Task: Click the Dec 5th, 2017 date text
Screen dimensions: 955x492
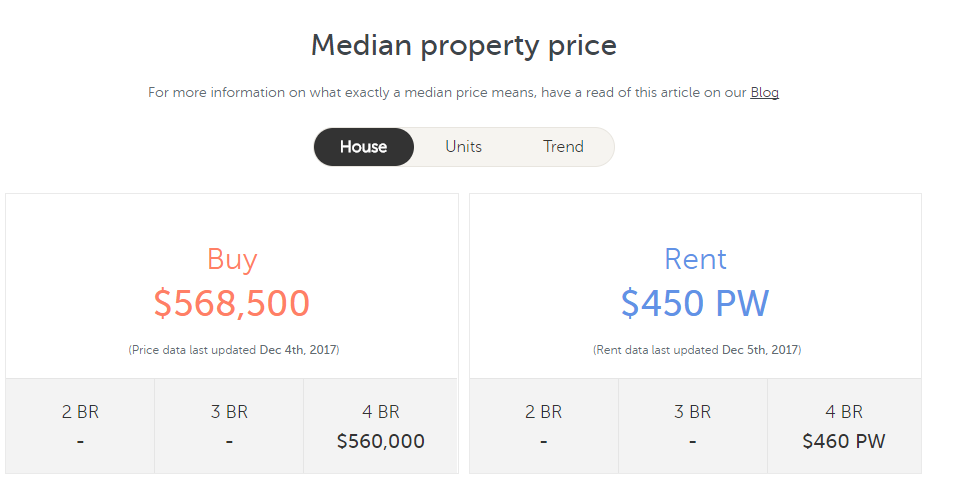Action: [x=760, y=350]
